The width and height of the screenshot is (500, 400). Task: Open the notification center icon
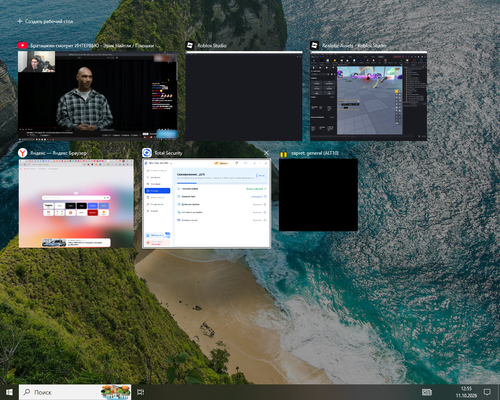point(487,392)
